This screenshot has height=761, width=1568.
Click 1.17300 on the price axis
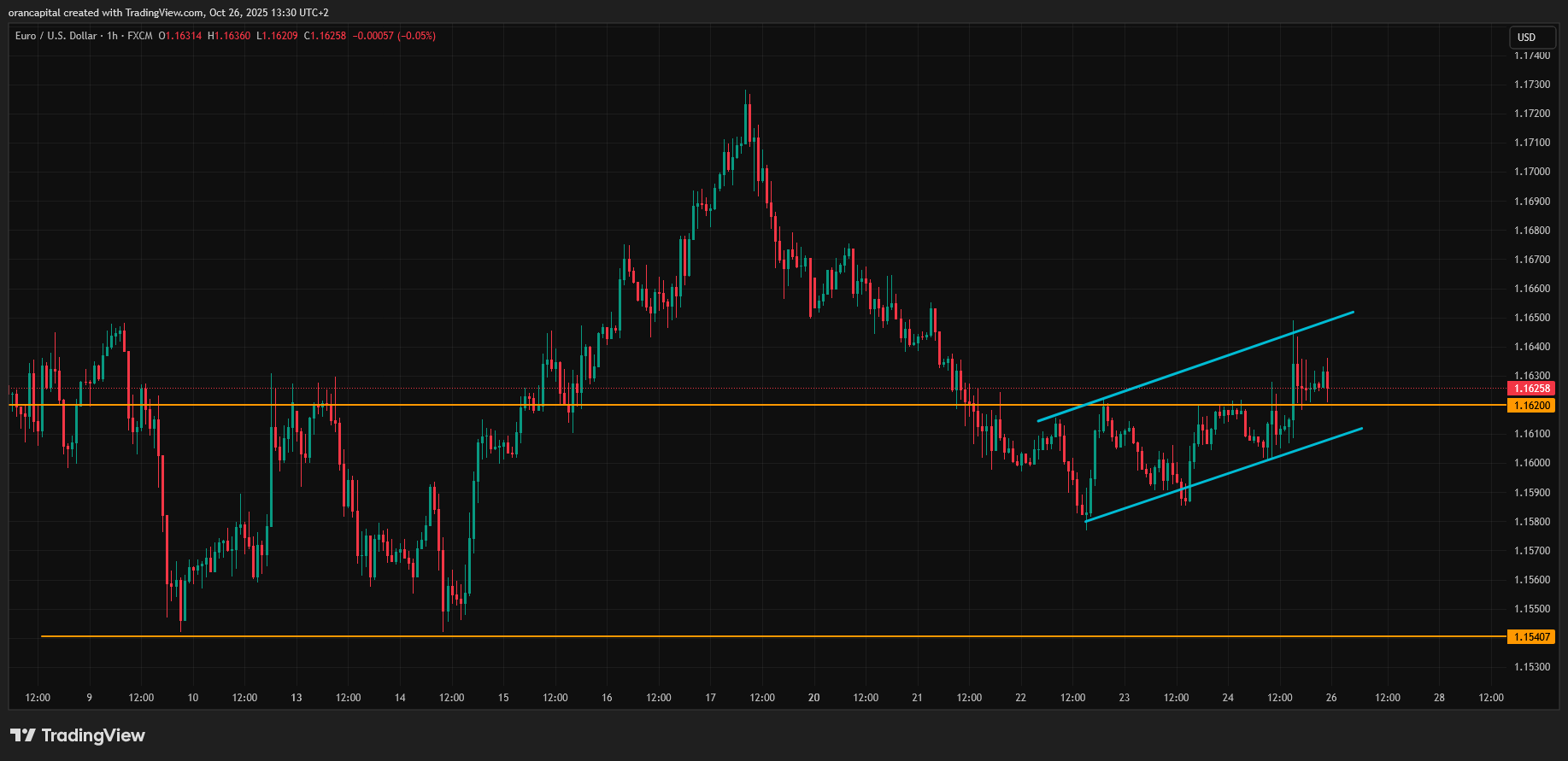(1532, 85)
